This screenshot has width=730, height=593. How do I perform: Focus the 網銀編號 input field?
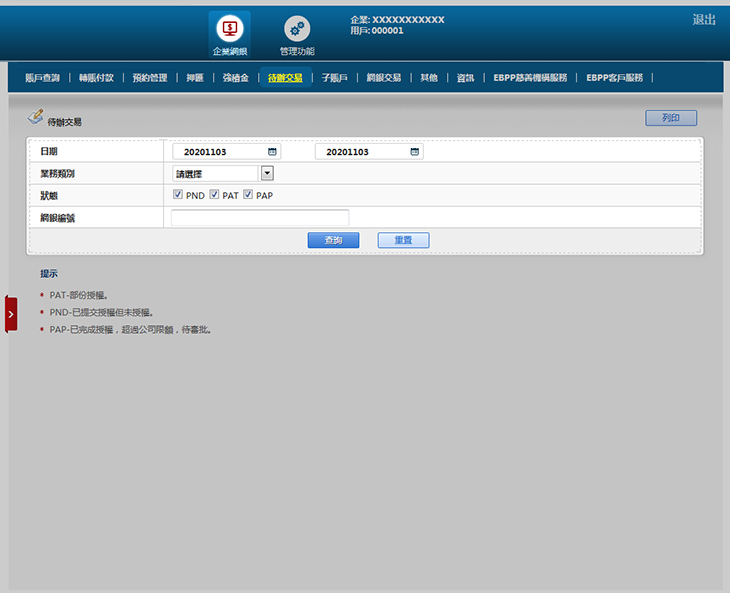click(x=260, y=218)
